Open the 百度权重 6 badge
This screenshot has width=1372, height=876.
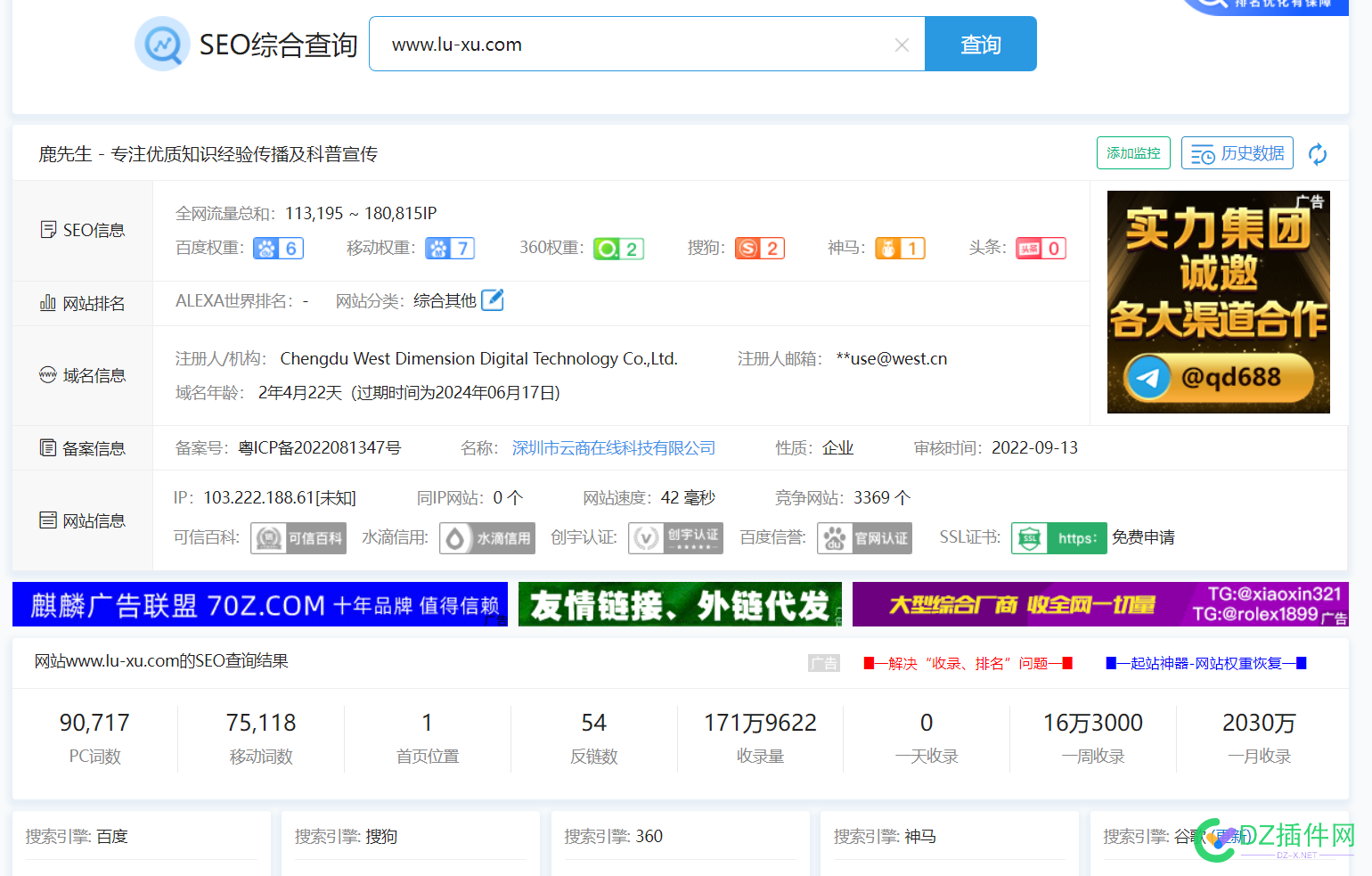(x=279, y=248)
